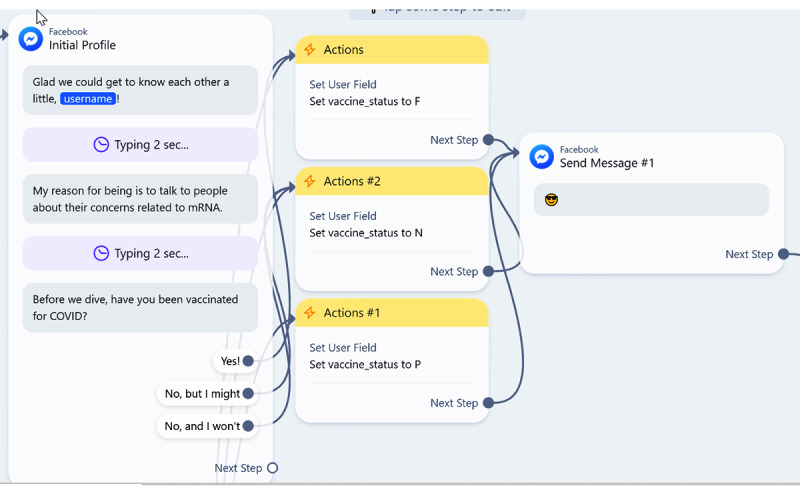Select the 'No, but I might' reply button
800x492 pixels.
207,393
